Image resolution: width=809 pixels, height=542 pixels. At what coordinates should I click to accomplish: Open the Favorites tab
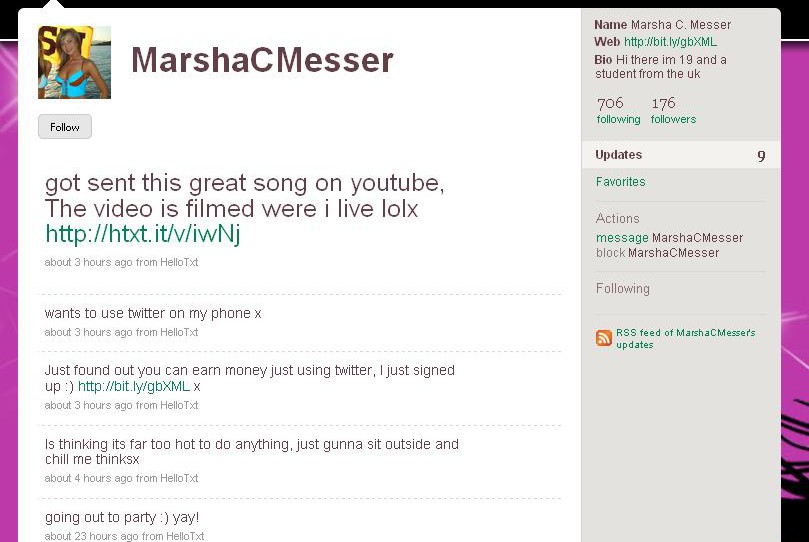pos(620,182)
